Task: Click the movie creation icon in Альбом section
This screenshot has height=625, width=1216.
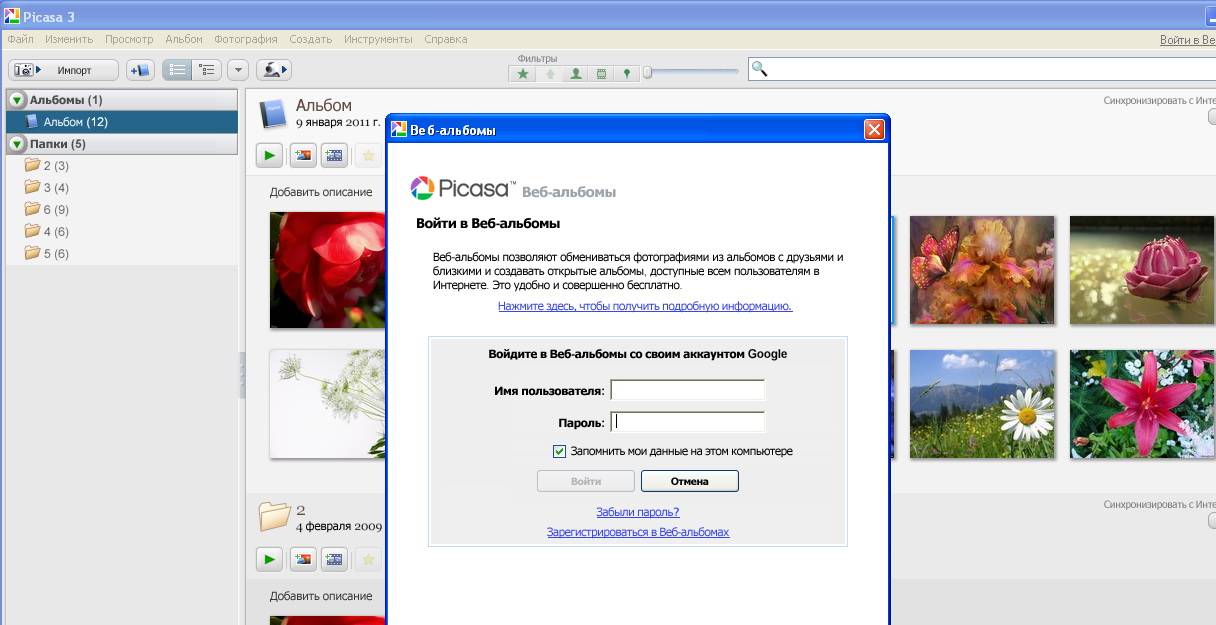Action: [334, 155]
